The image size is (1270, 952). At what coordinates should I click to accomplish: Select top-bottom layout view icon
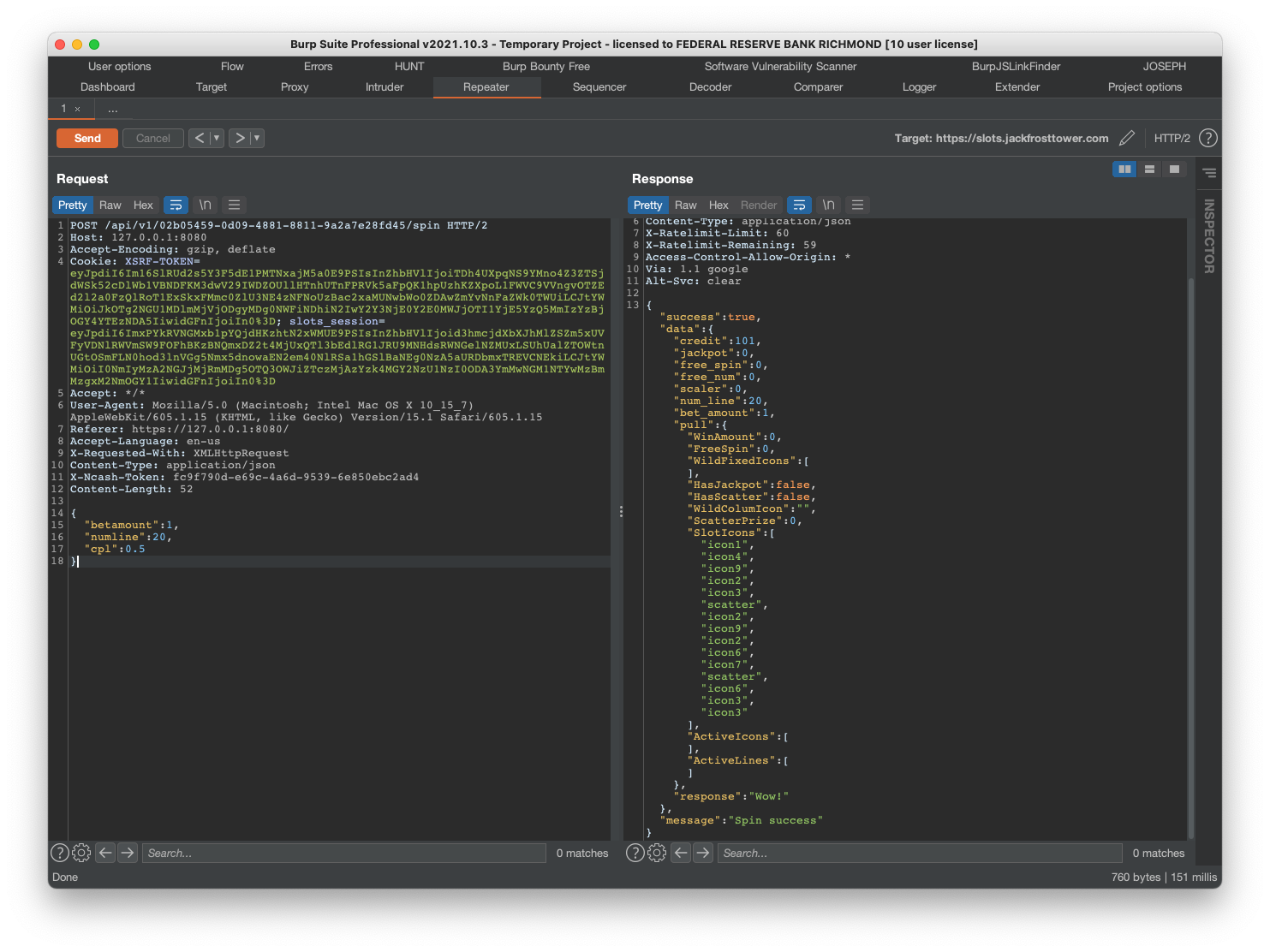click(1149, 169)
